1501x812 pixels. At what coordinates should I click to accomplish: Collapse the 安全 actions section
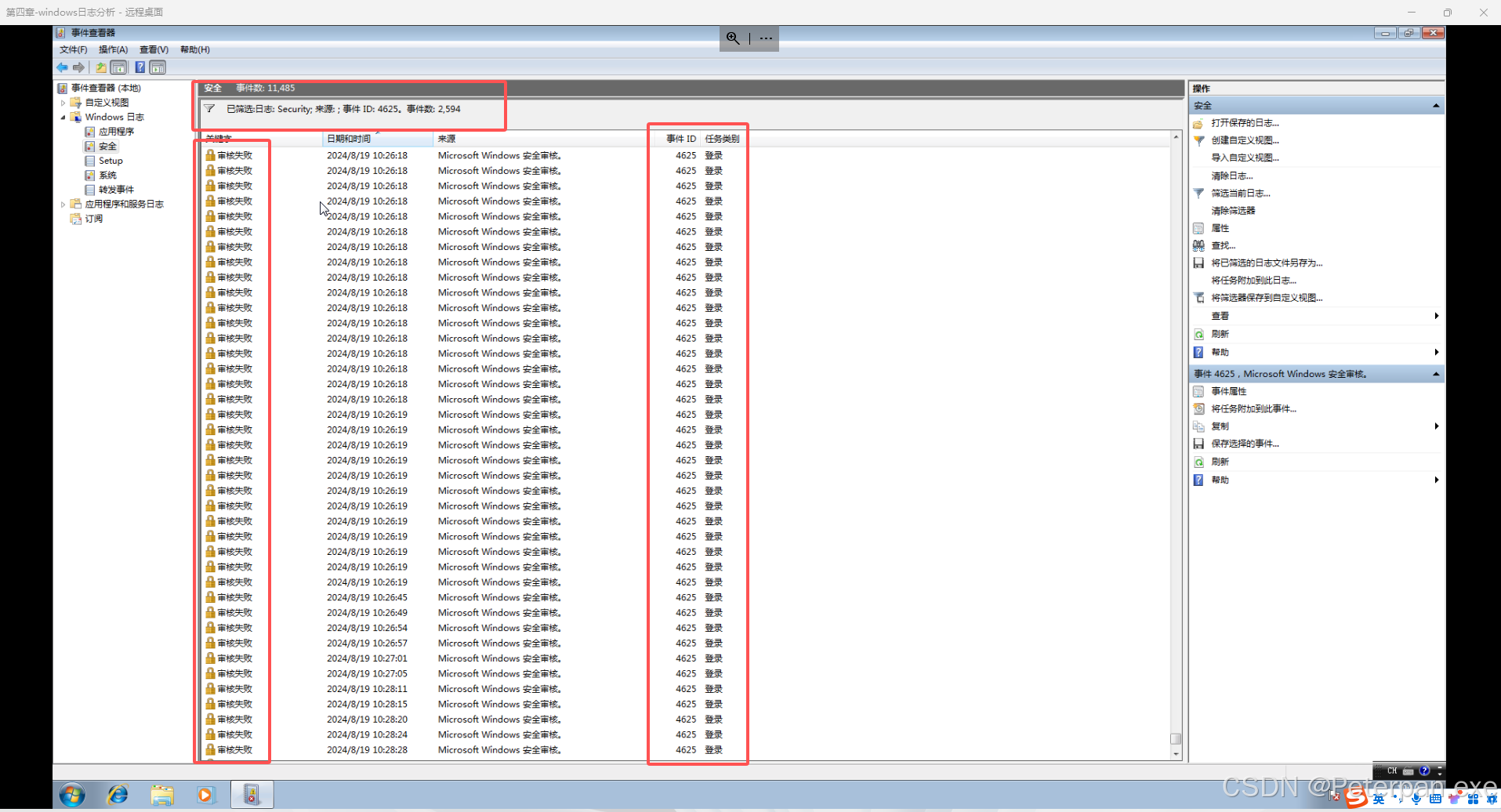(1436, 106)
